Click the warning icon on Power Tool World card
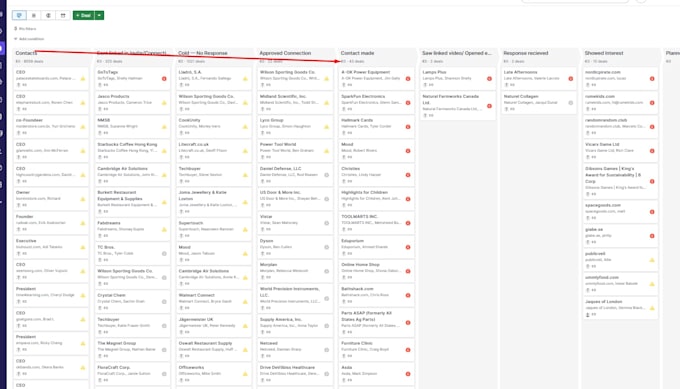Screen dimensions: 680x389 (x=327, y=151)
